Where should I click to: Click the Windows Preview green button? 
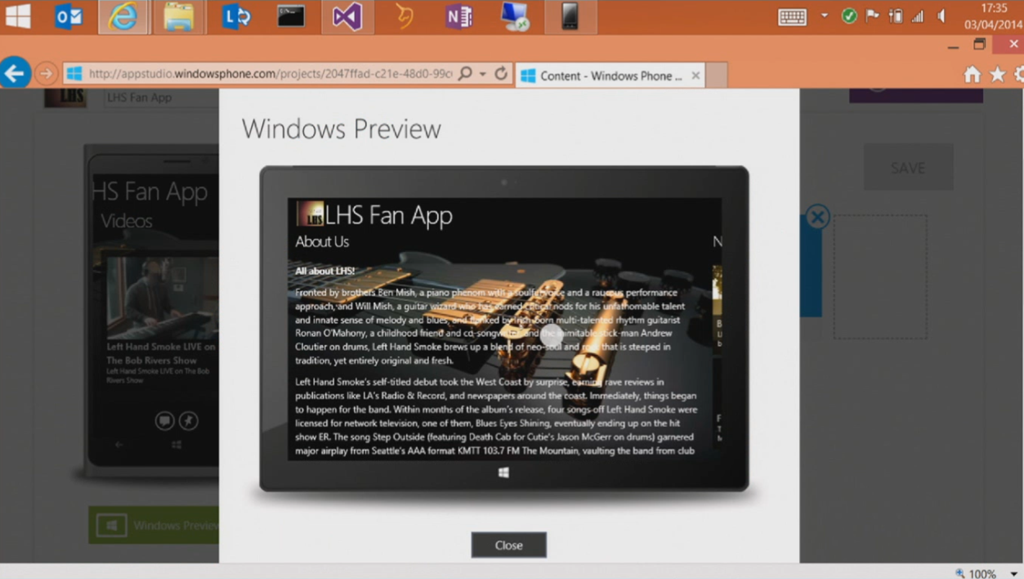pos(154,525)
